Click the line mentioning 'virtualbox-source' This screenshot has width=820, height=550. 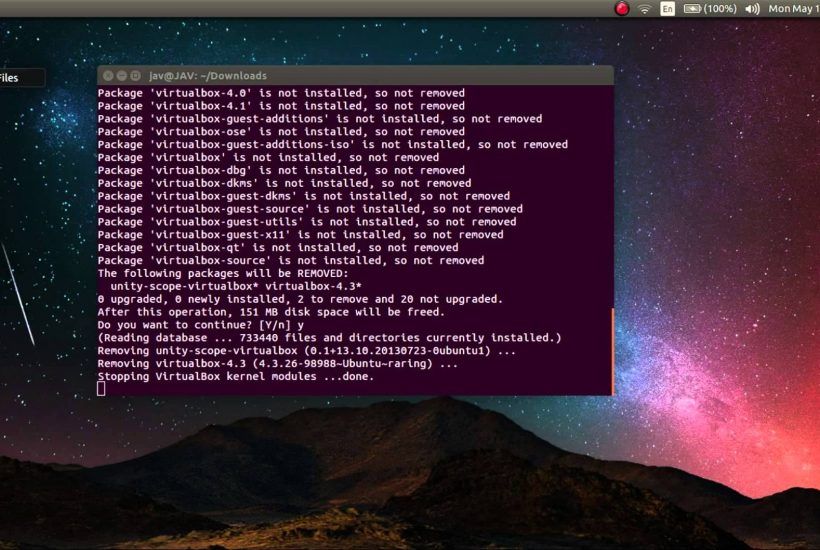(291, 260)
